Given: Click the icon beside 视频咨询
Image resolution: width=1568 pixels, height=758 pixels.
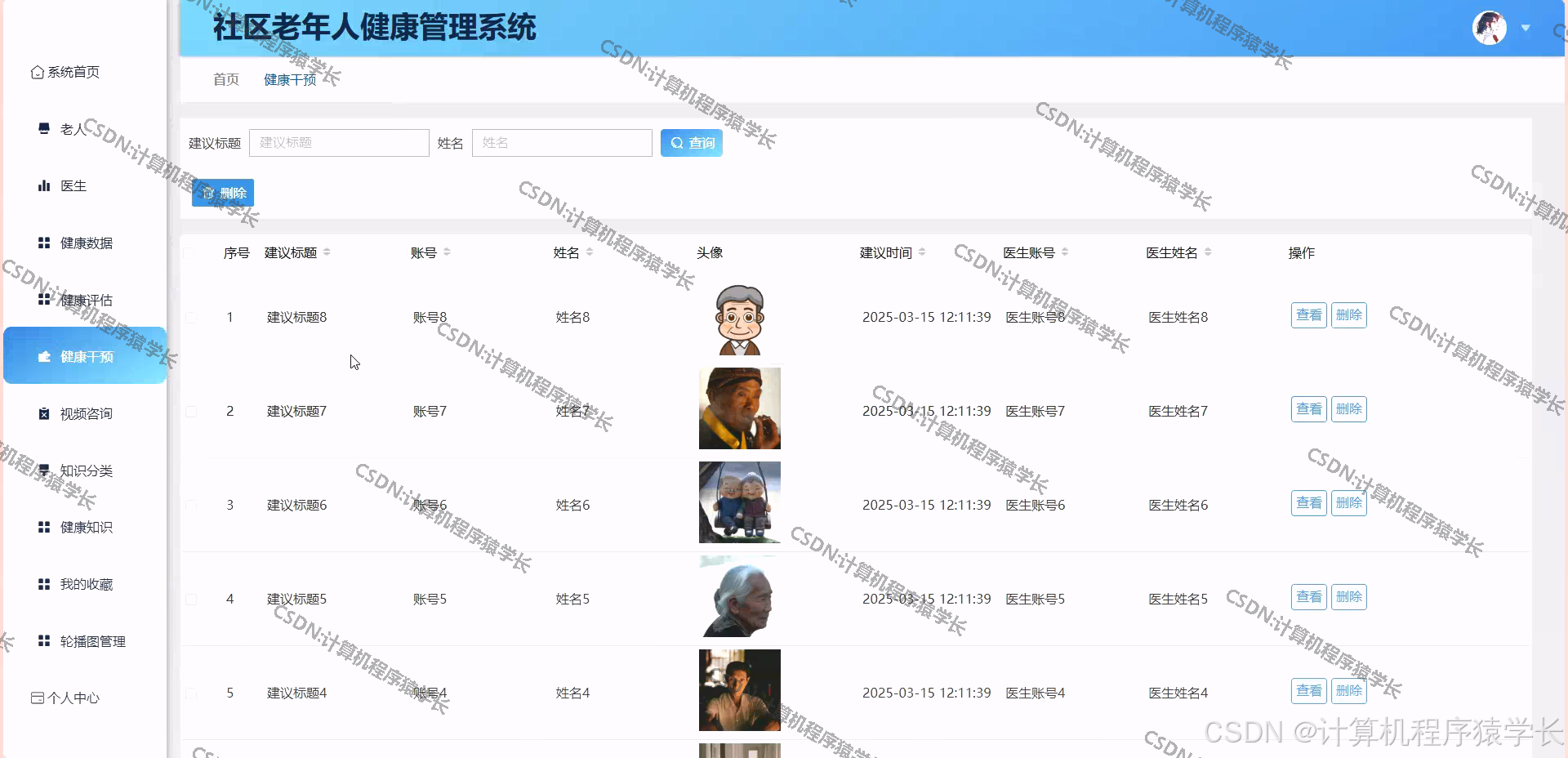Looking at the screenshot, I should pyautogui.click(x=44, y=414).
